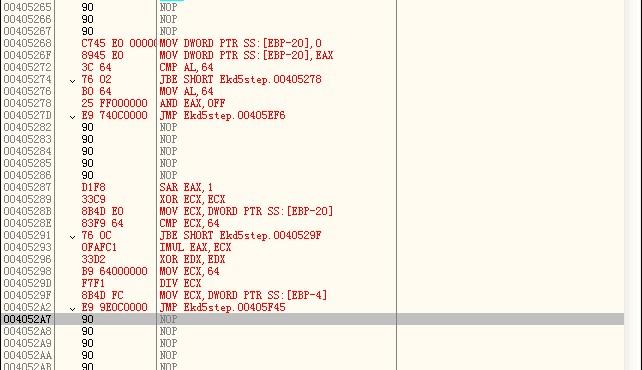
Task: Select address 0040529F in the address column
Action: 27,295
